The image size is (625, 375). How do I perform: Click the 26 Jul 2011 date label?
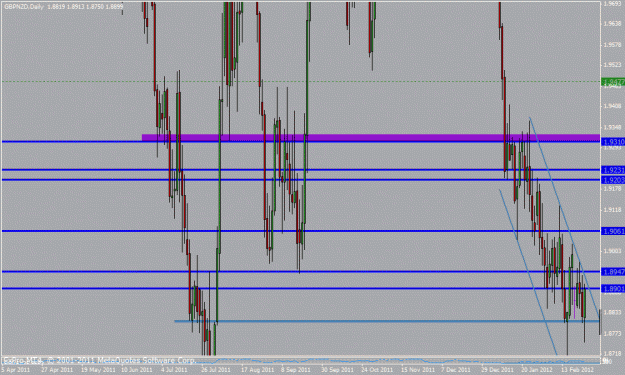click(x=216, y=370)
